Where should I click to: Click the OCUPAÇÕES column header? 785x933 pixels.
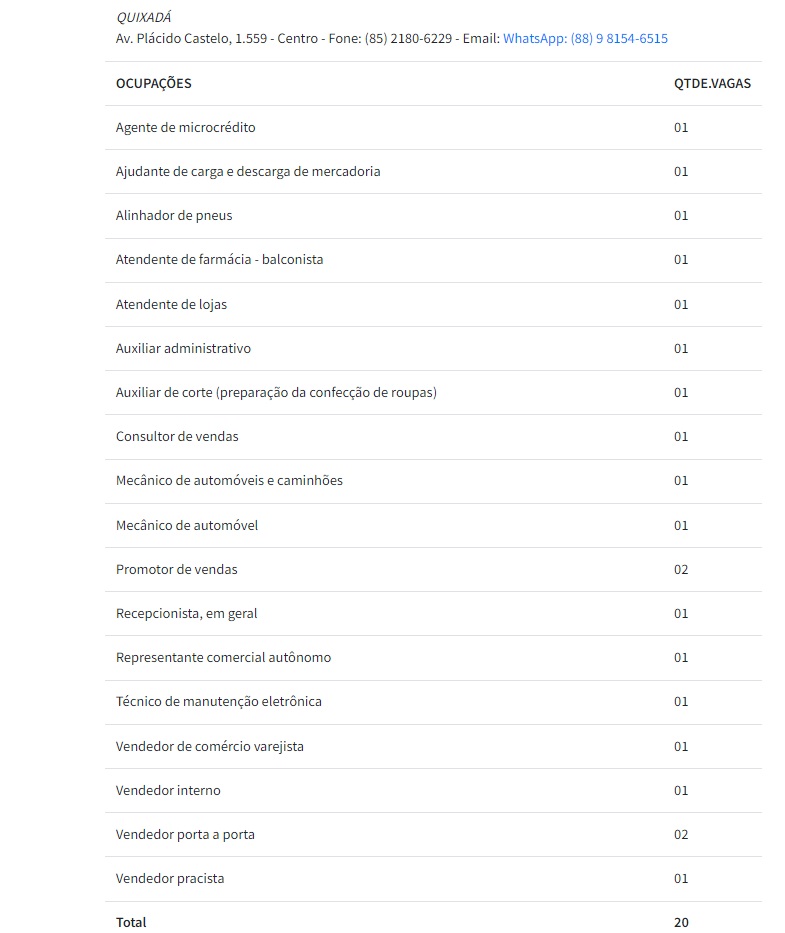(153, 83)
